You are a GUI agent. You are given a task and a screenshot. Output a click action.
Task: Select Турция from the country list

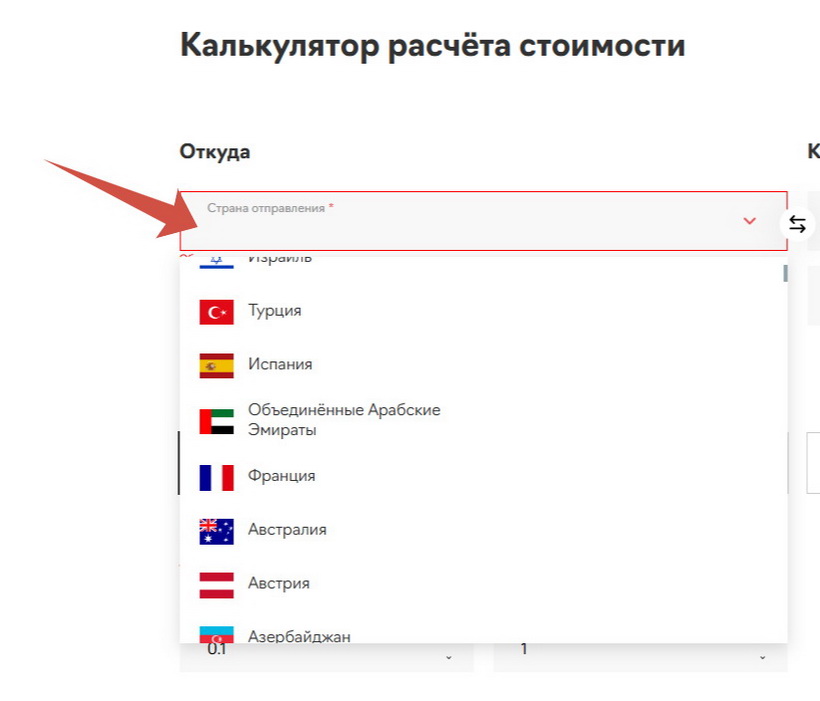275,311
